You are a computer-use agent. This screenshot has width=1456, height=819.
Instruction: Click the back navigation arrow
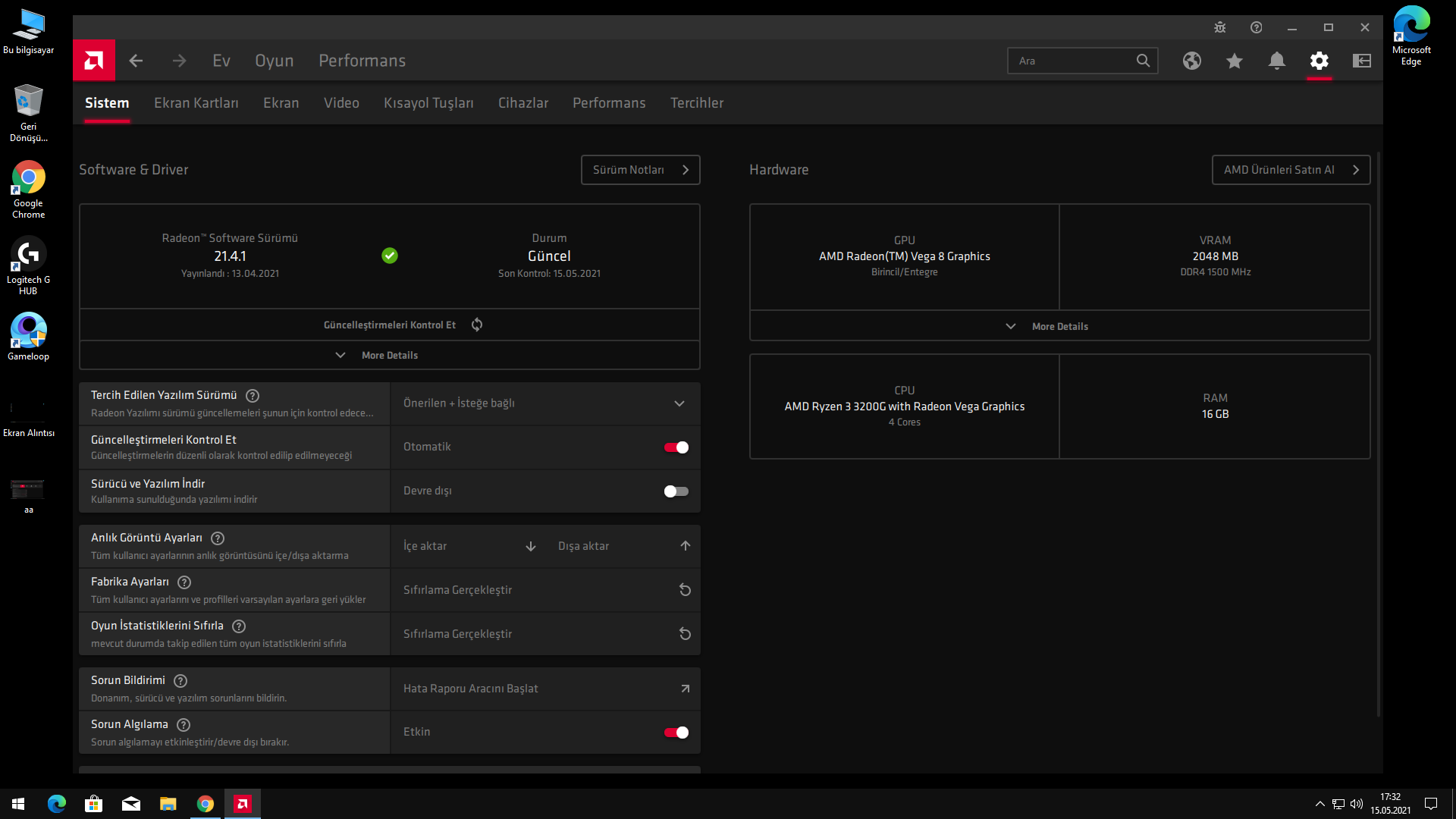[136, 61]
